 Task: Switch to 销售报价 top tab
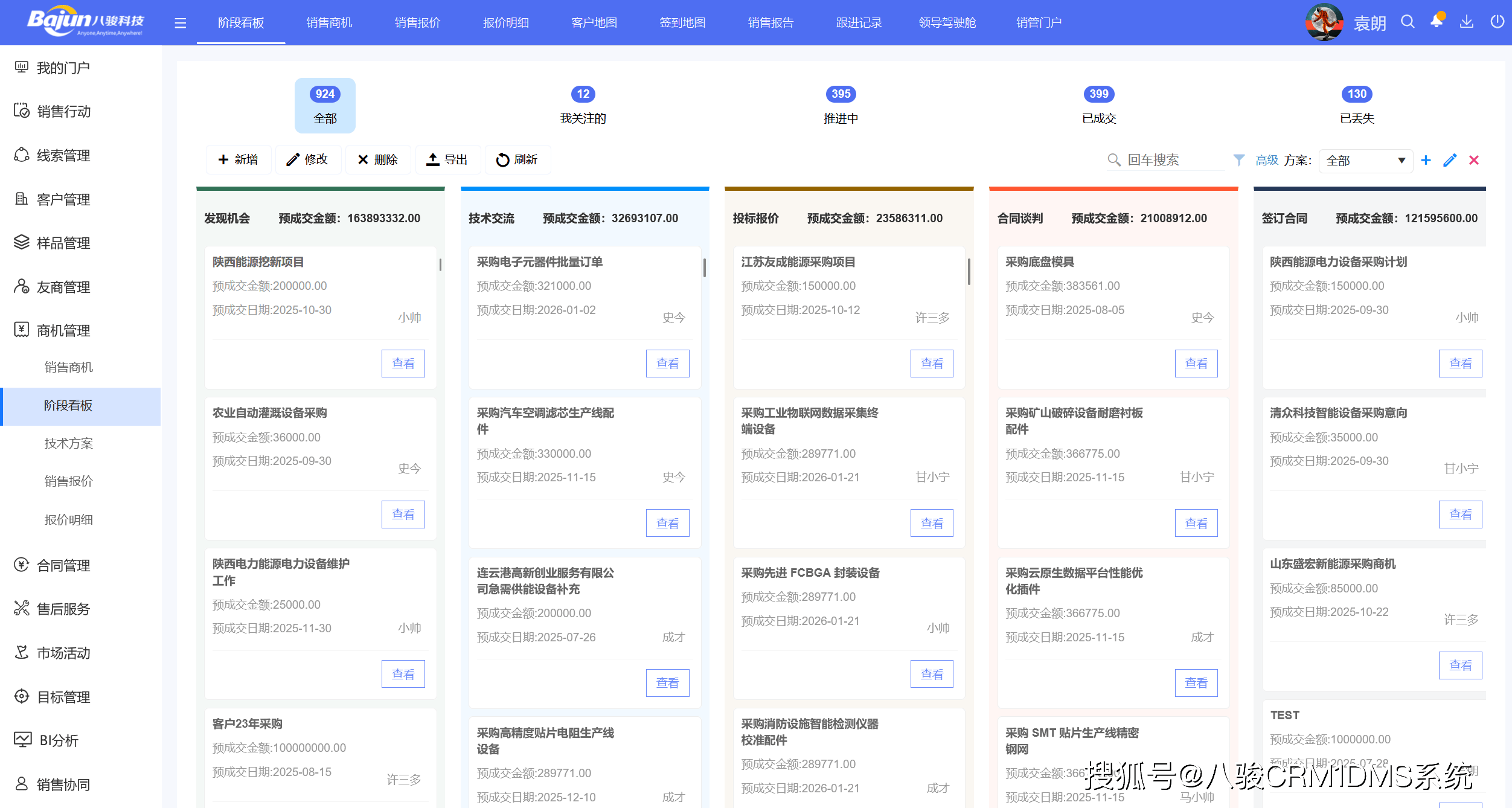click(417, 22)
